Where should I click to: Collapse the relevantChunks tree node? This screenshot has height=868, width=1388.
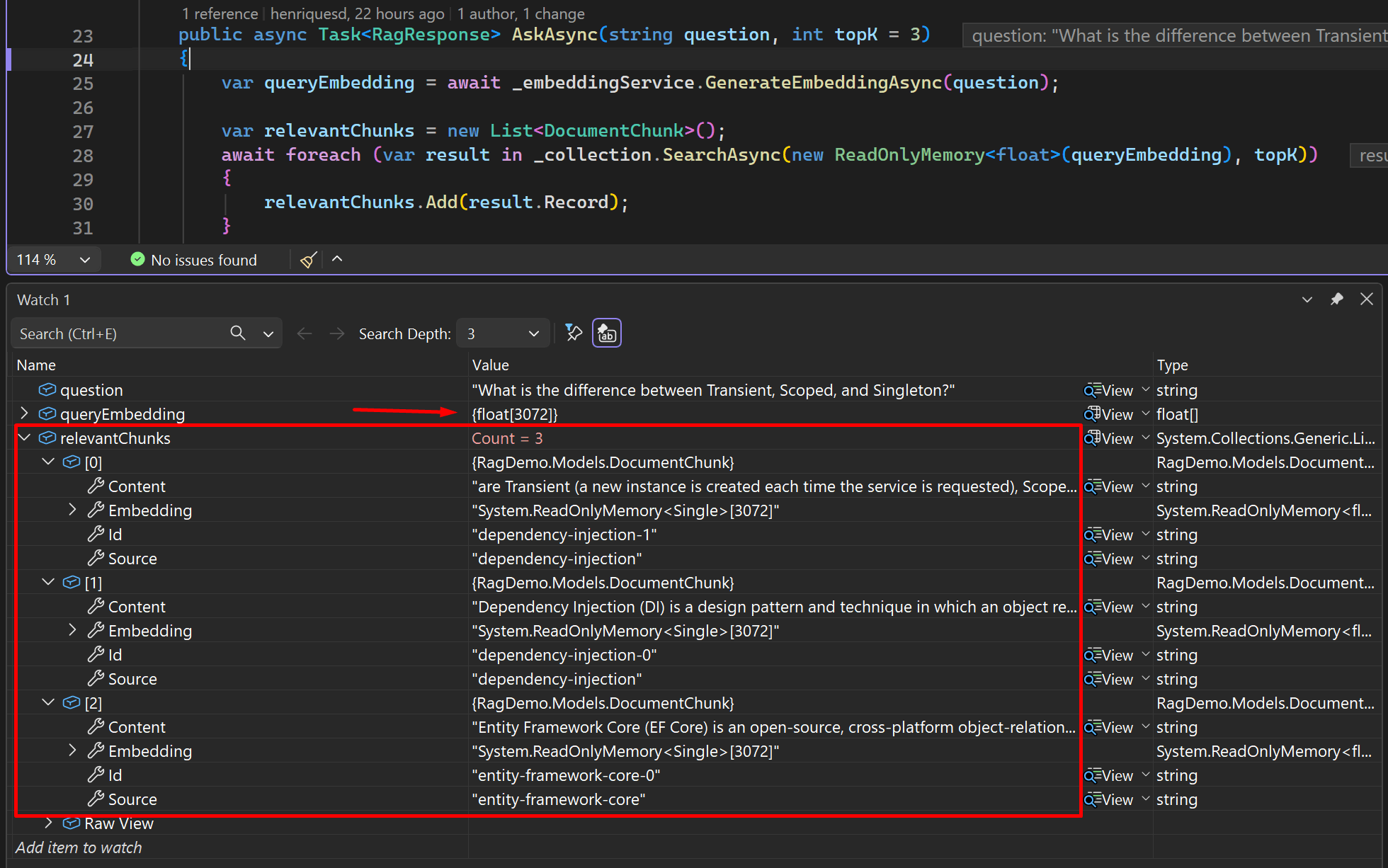tap(25, 438)
